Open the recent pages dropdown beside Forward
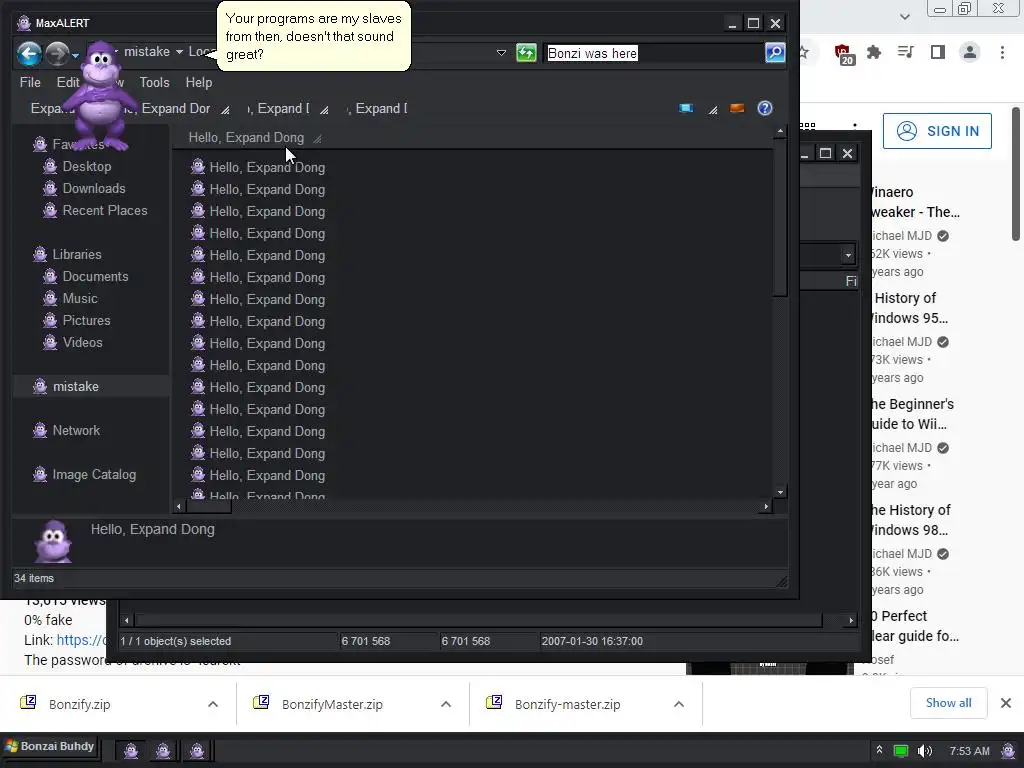1024x768 pixels. click(76, 56)
